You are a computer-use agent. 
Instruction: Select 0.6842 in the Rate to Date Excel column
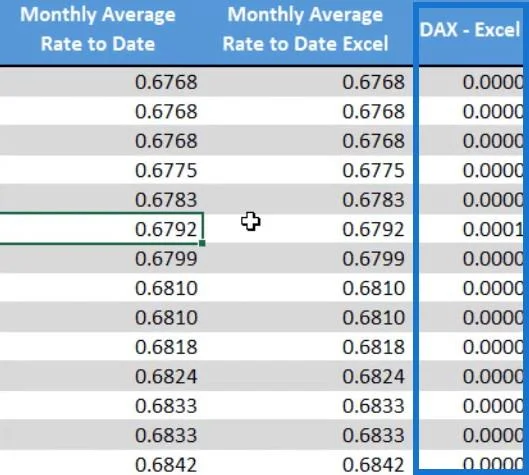point(373,465)
